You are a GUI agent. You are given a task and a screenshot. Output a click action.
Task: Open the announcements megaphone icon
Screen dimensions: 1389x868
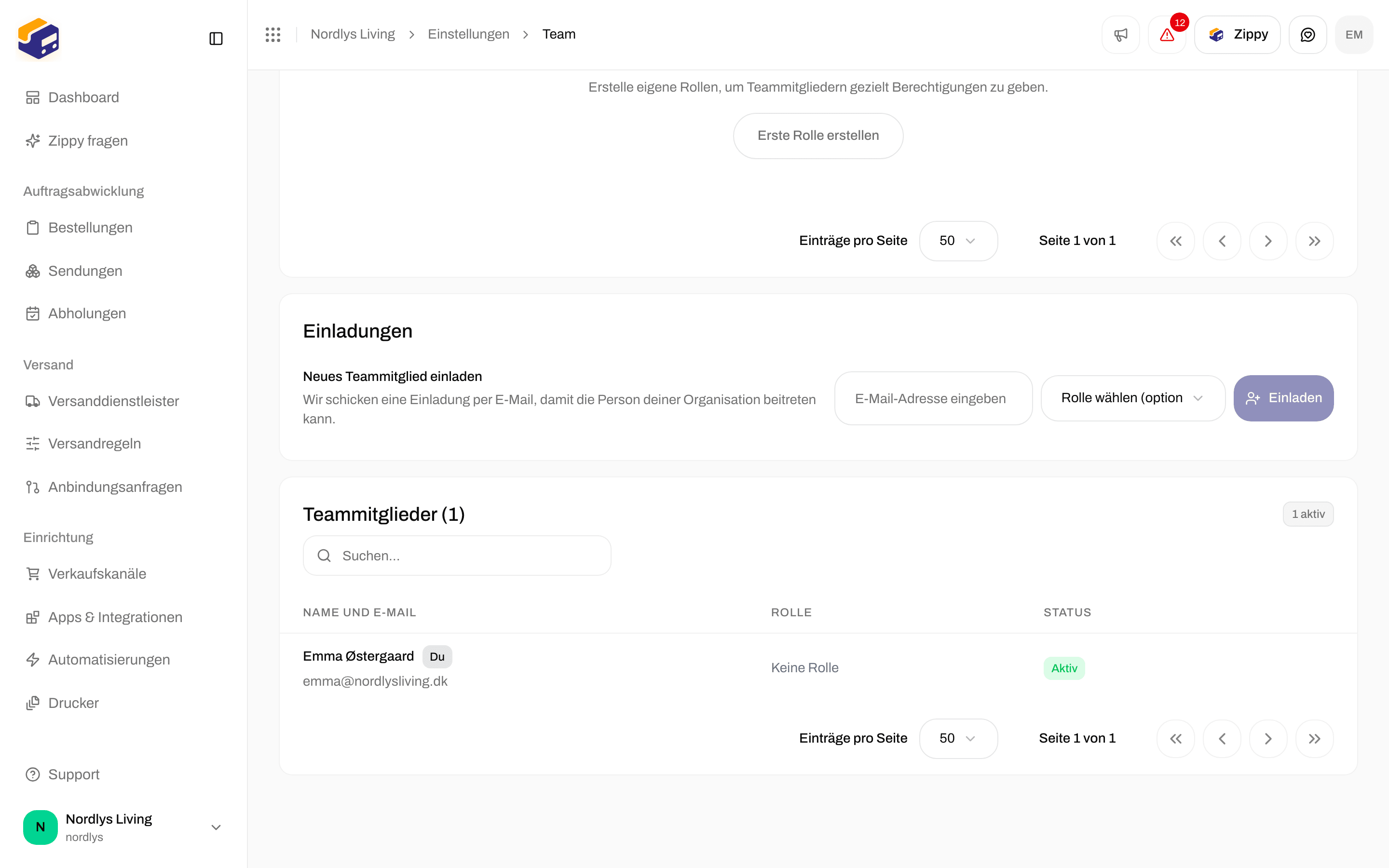[1120, 34]
